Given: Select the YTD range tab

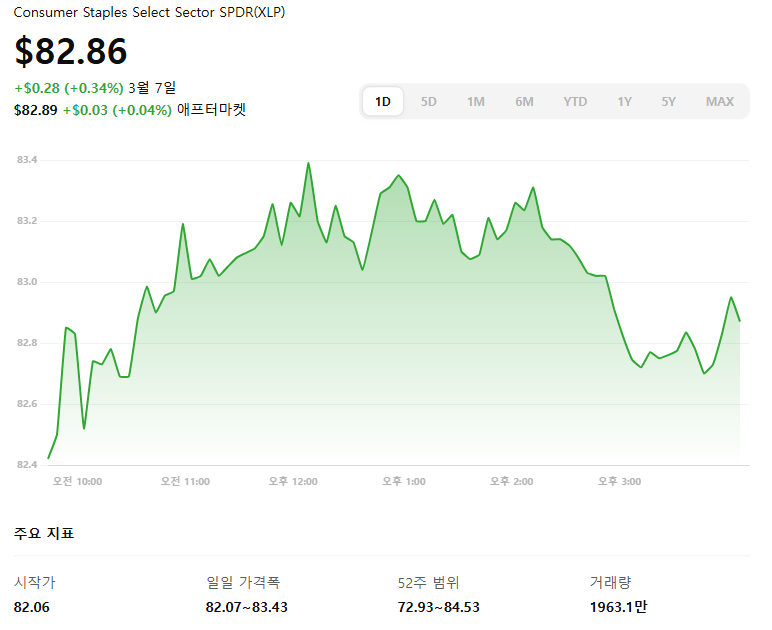Looking at the screenshot, I should click(x=575, y=101).
